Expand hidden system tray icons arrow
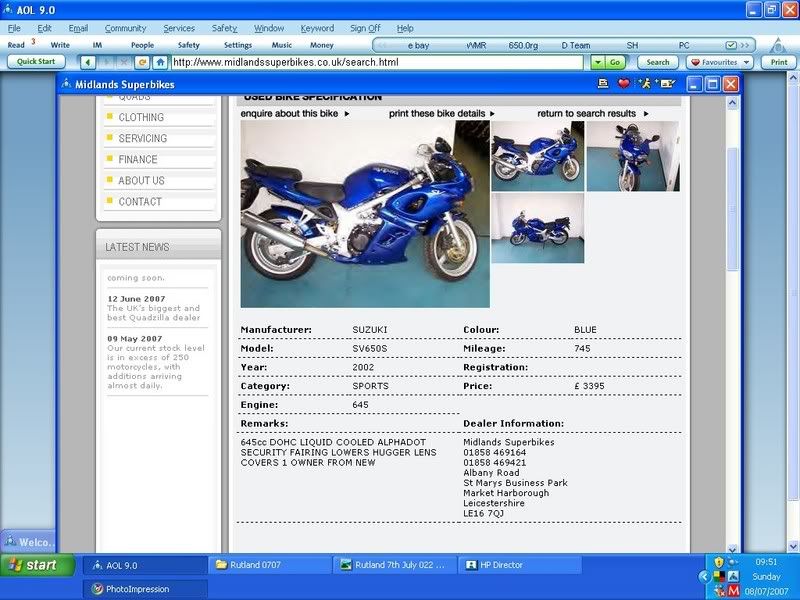The width and height of the screenshot is (800, 600). point(704,577)
